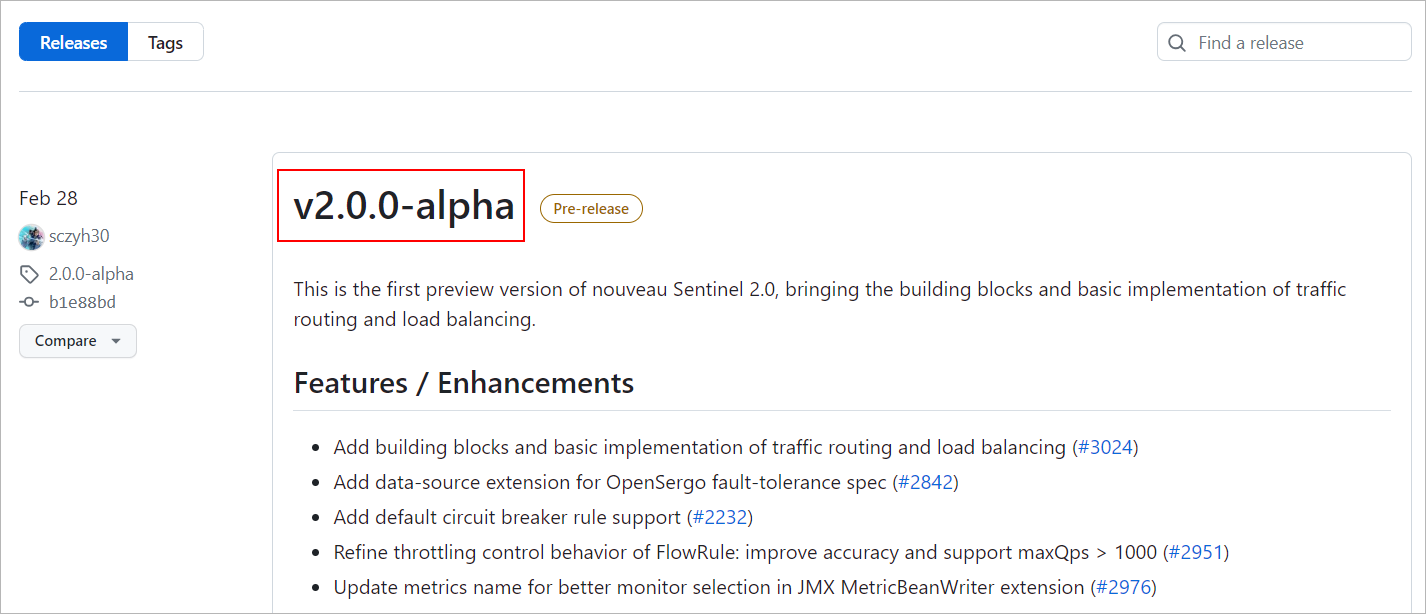Viewport: 1426px width, 614px height.
Task: Open sczyh30's profile link
Action: coord(79,237)
